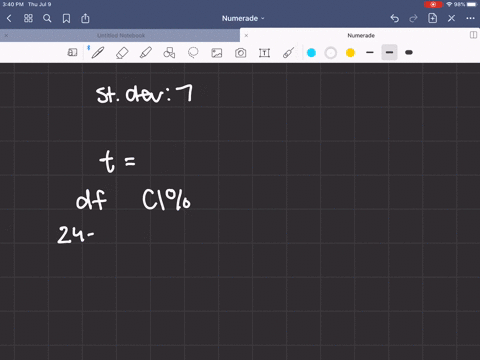Open the camera tool
Viewport: 480px width, 360px height.
pos(240,53)
